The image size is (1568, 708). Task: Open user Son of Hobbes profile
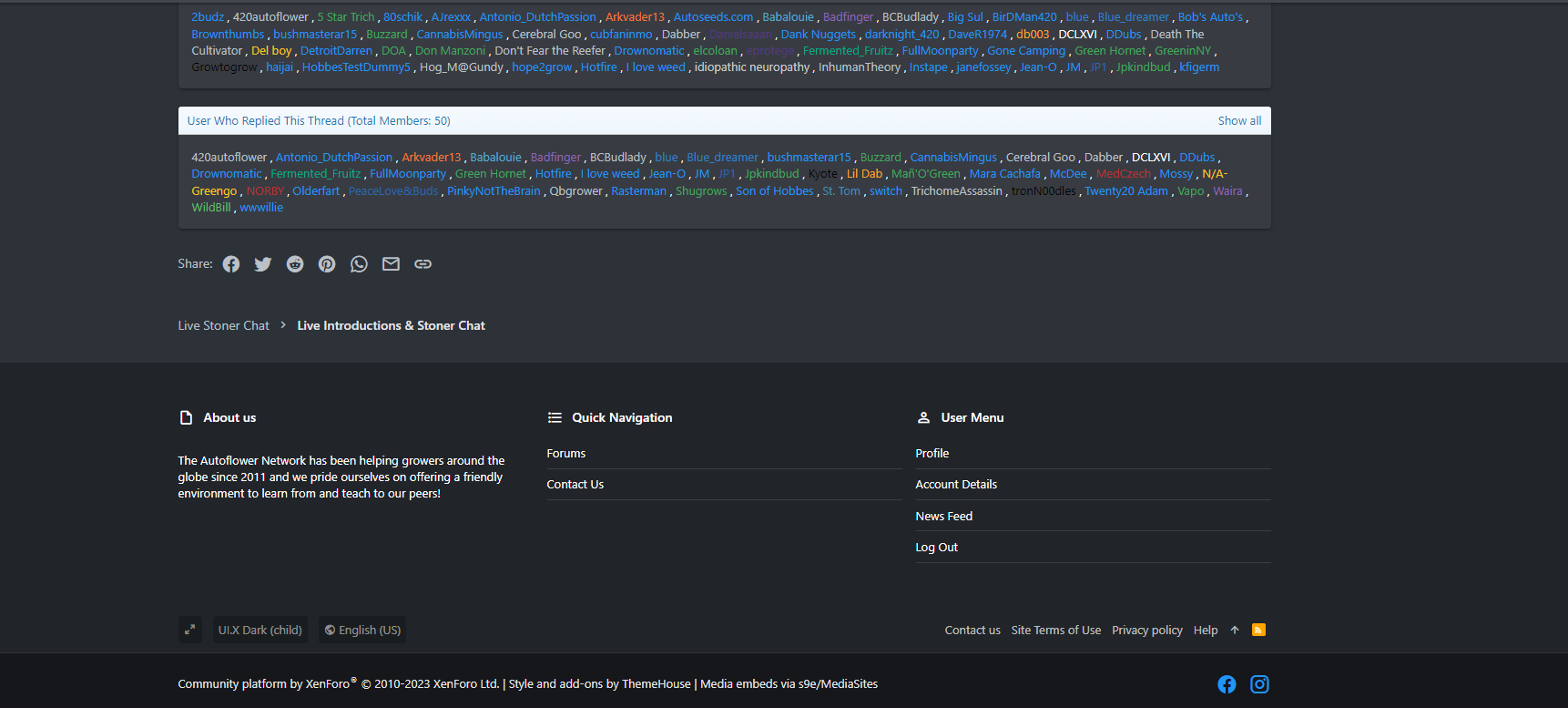775,190
